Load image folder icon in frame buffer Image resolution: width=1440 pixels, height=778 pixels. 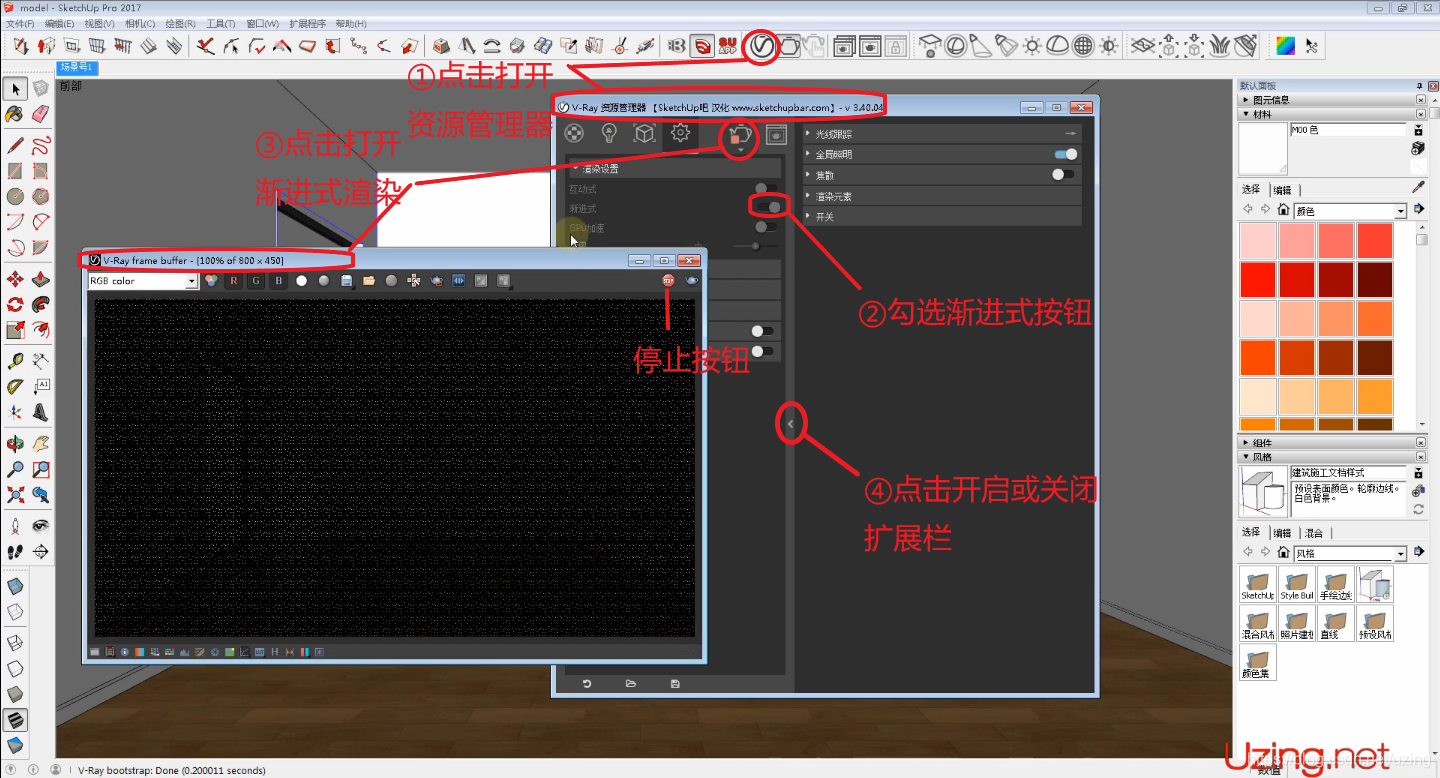pyautogui.click(x=369, y=281)
